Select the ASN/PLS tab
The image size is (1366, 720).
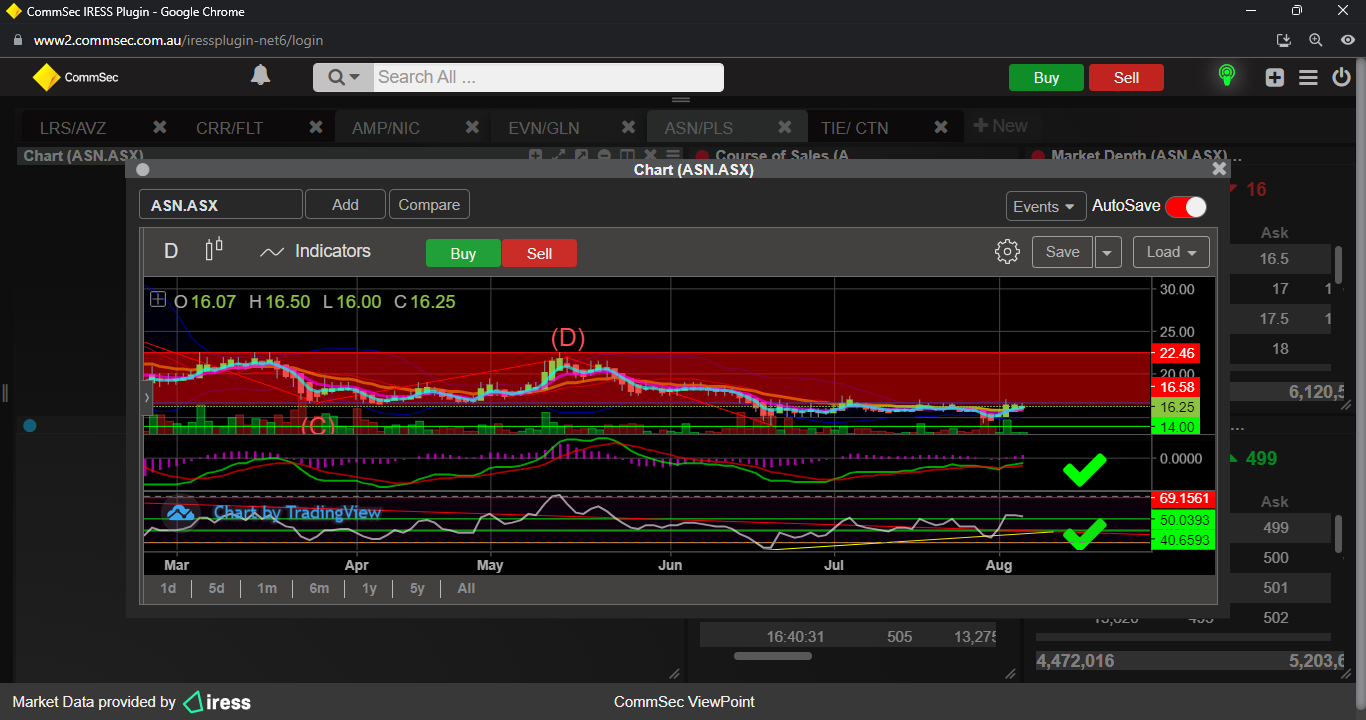pos(699,128)
